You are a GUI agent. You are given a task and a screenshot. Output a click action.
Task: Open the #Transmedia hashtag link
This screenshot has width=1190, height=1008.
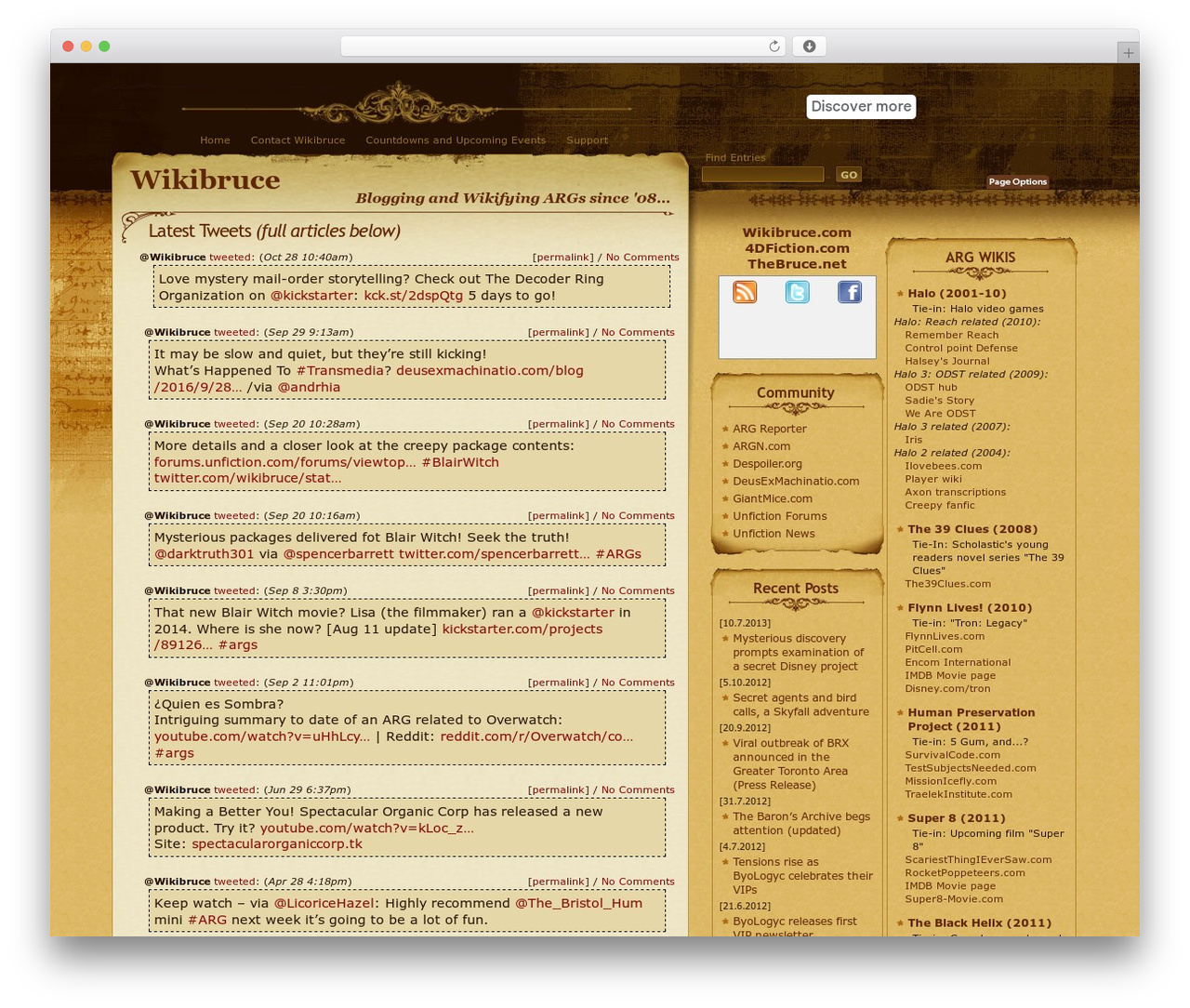pos(339,370)
